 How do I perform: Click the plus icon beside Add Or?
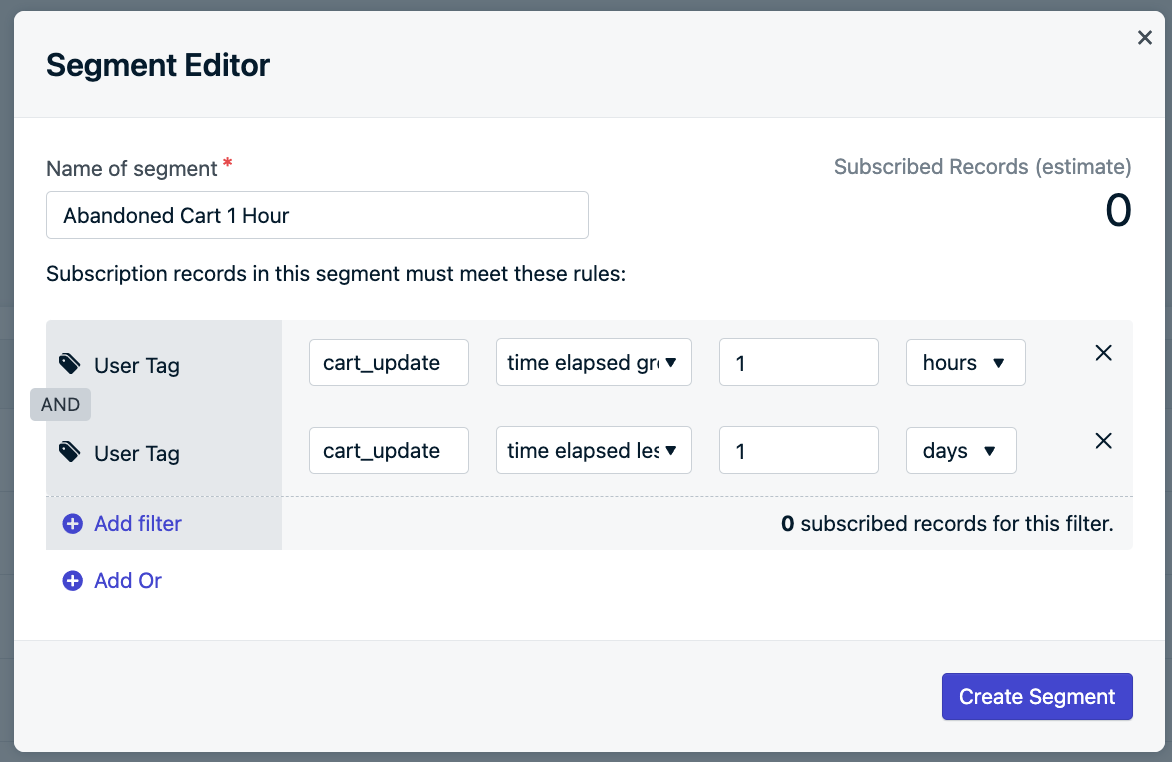73,581
